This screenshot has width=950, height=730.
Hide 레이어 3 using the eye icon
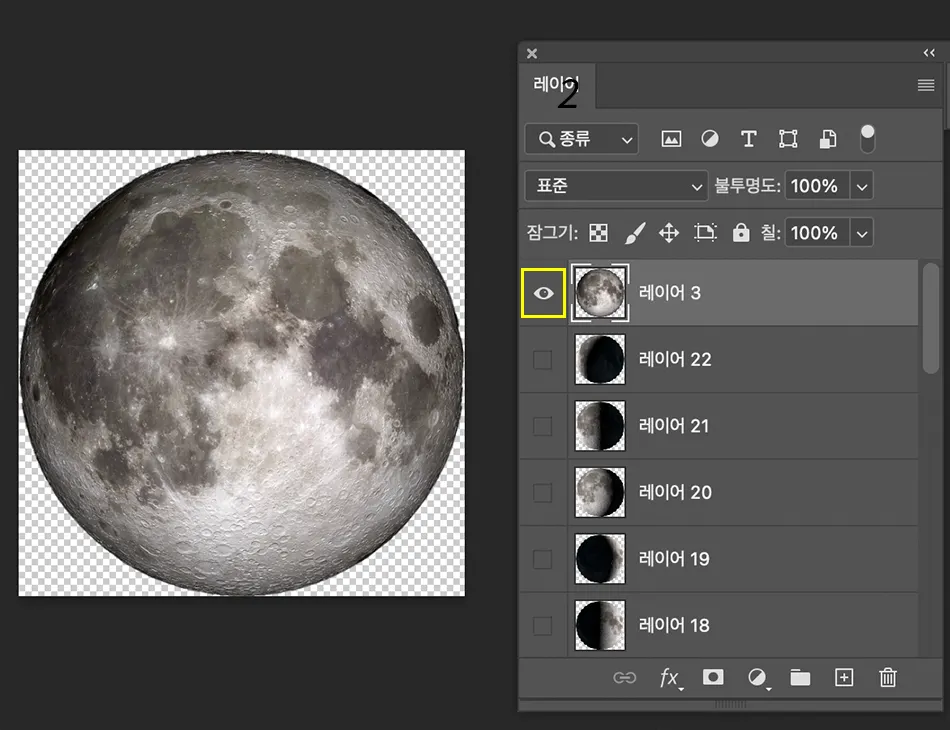pyautogui.click(x=543, y=293)
